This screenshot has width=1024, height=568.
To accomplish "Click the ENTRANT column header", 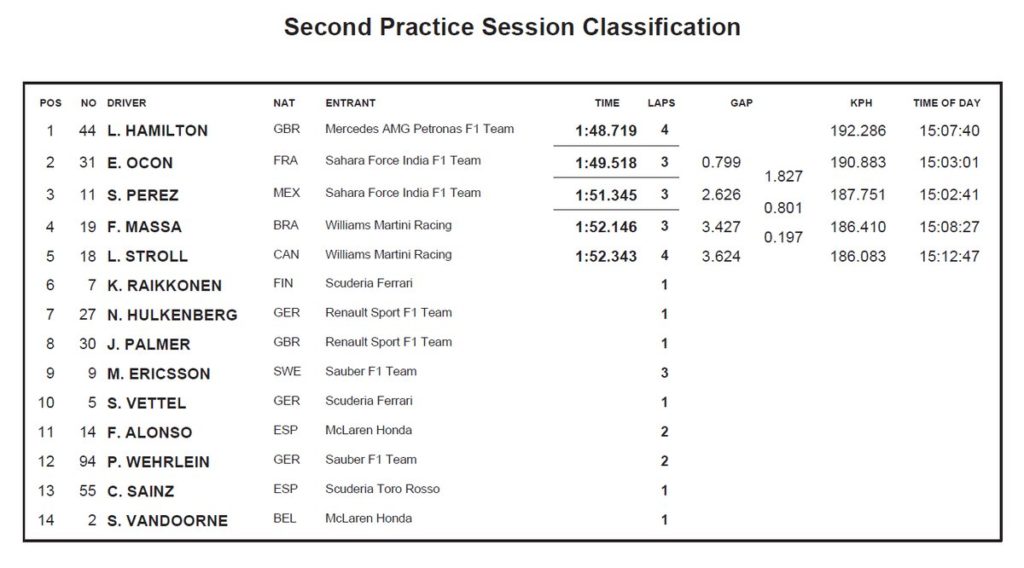I will coord(350,103).
